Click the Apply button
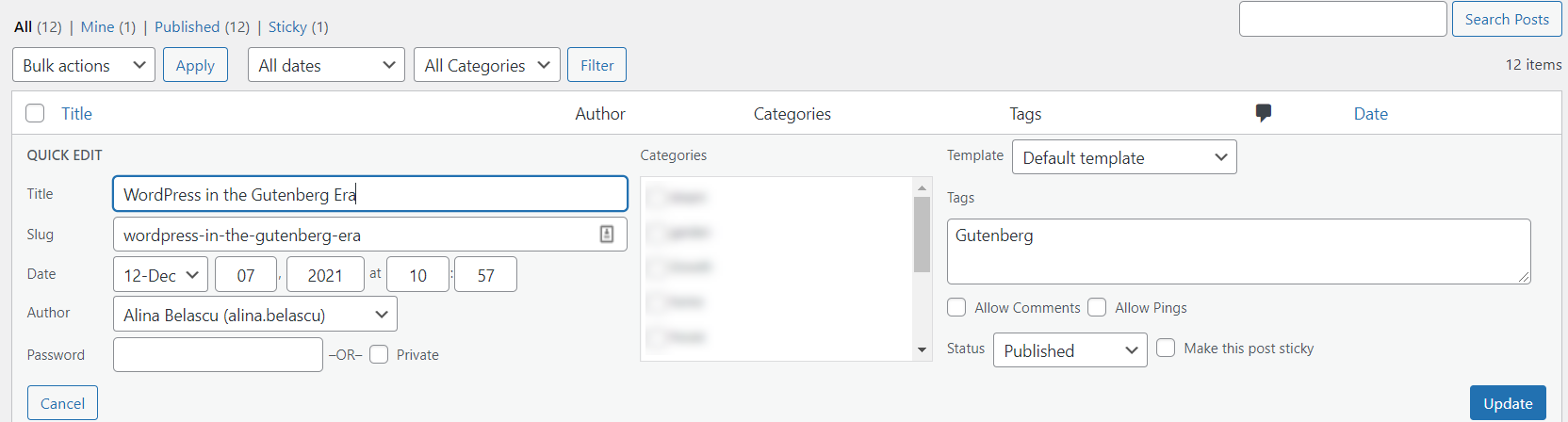1568x422 pixels. tap(195, 65)
